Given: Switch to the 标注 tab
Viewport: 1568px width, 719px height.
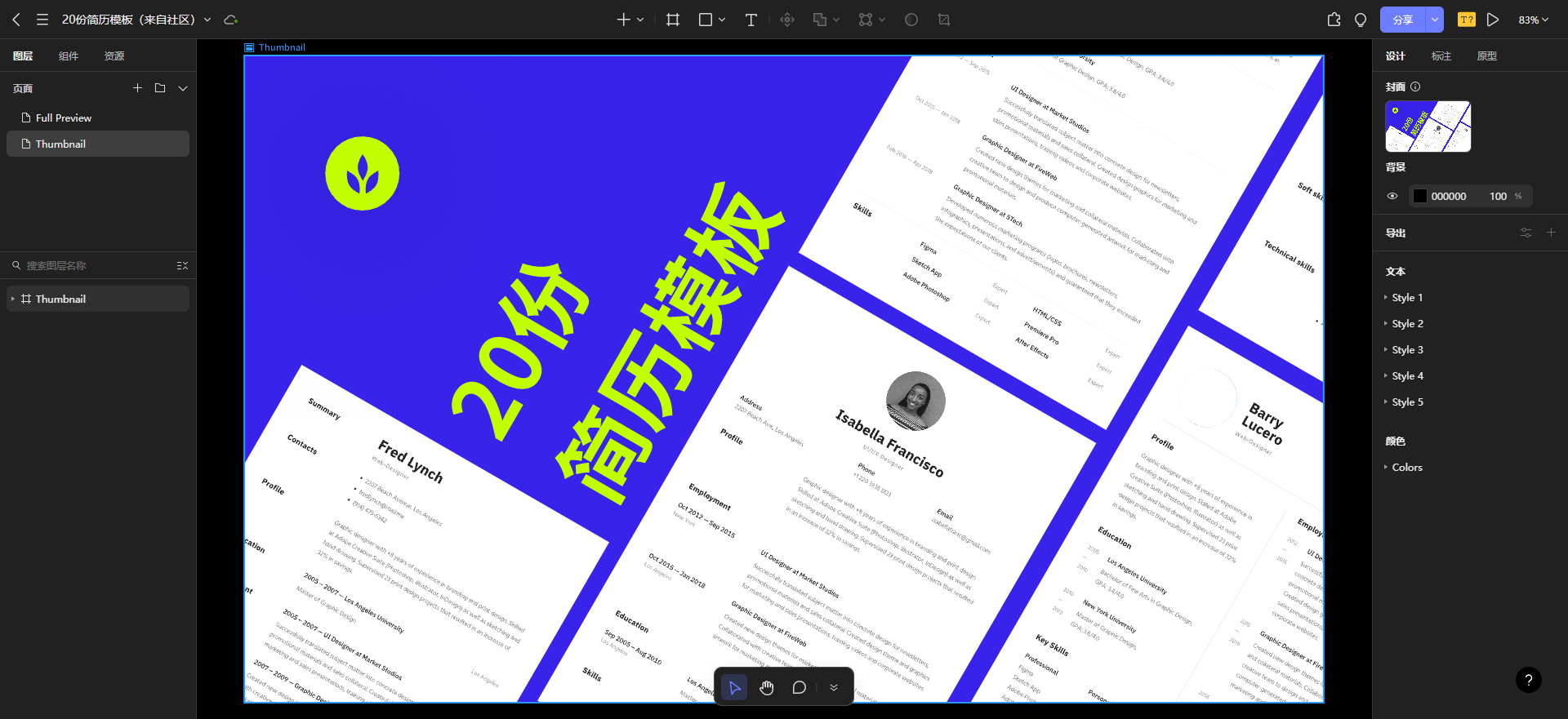Looking at the screenshot, I should click(1441, 55).
